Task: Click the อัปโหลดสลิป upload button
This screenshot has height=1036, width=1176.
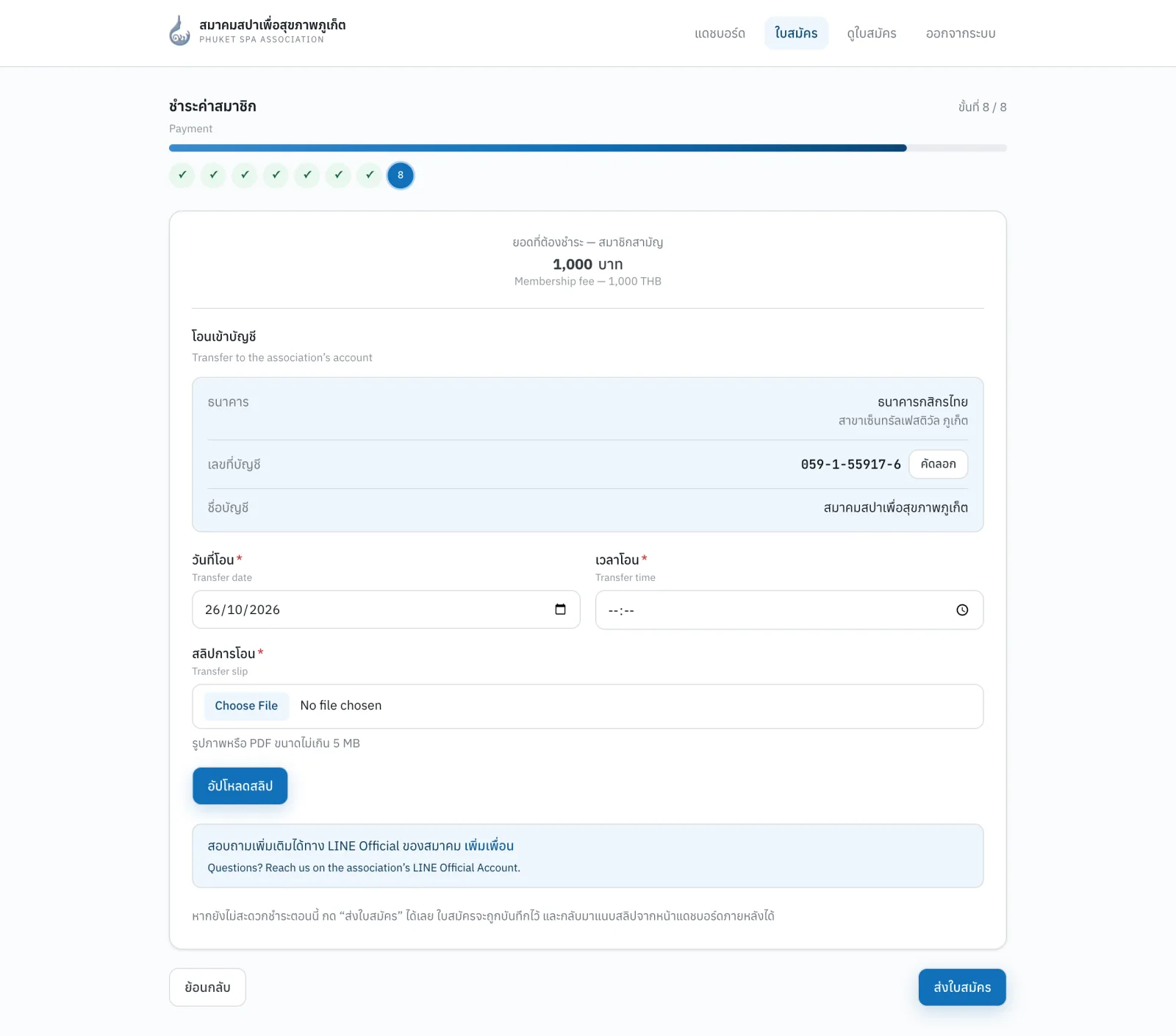Action: 240,786
